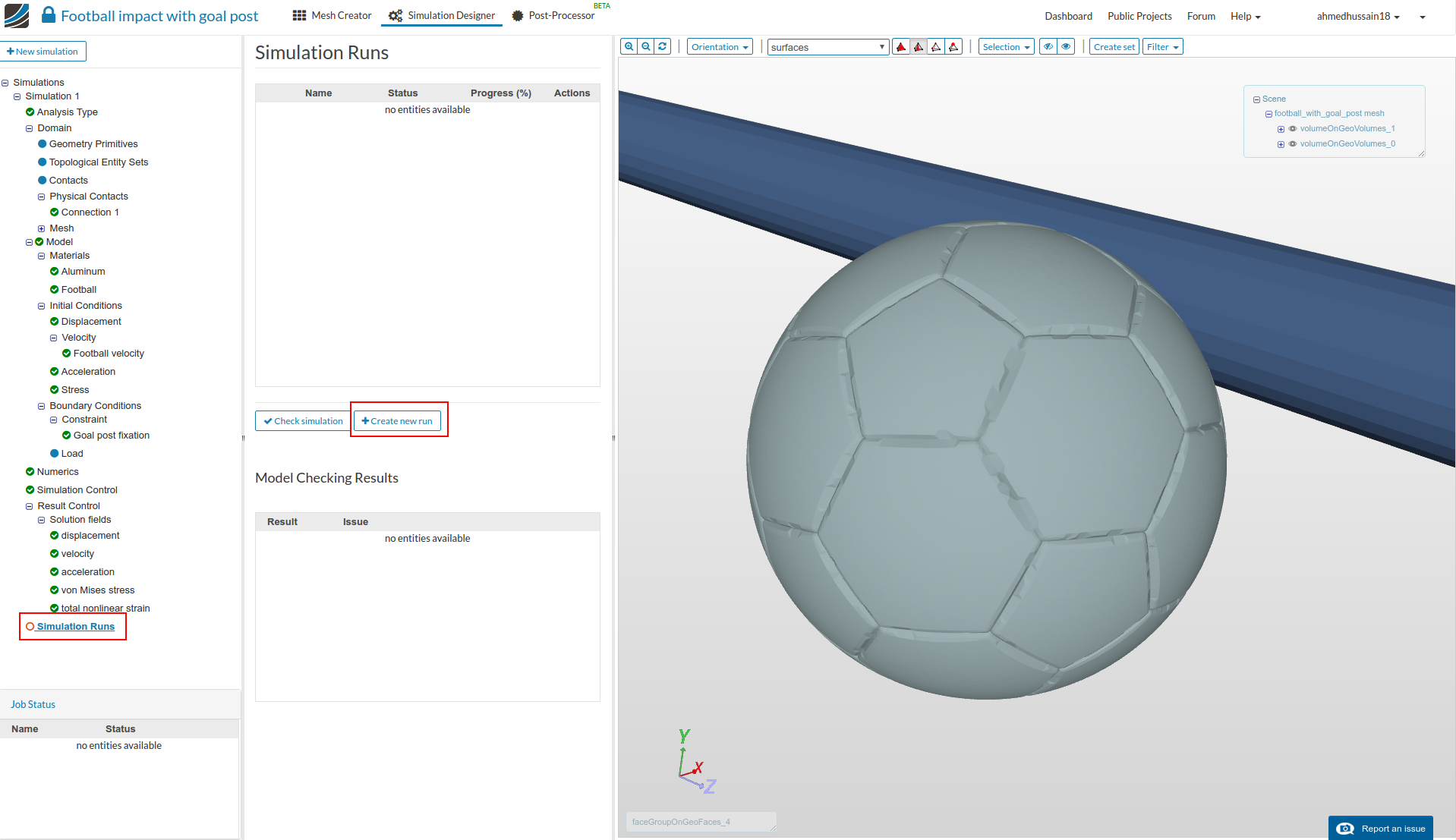Click the green check icon beside Aluminum
The width and height of the screenshot is (1456, 840).
coord(54,272)
